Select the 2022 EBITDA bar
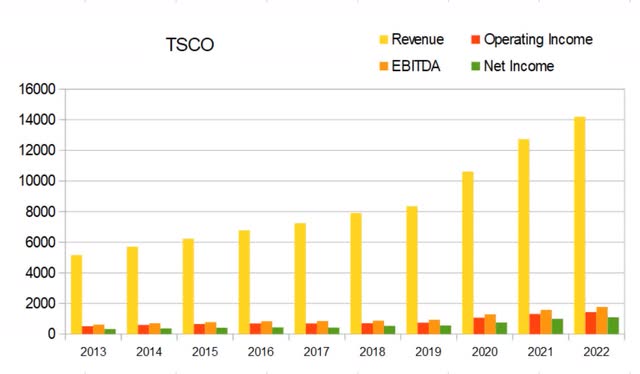 (602, 321)
